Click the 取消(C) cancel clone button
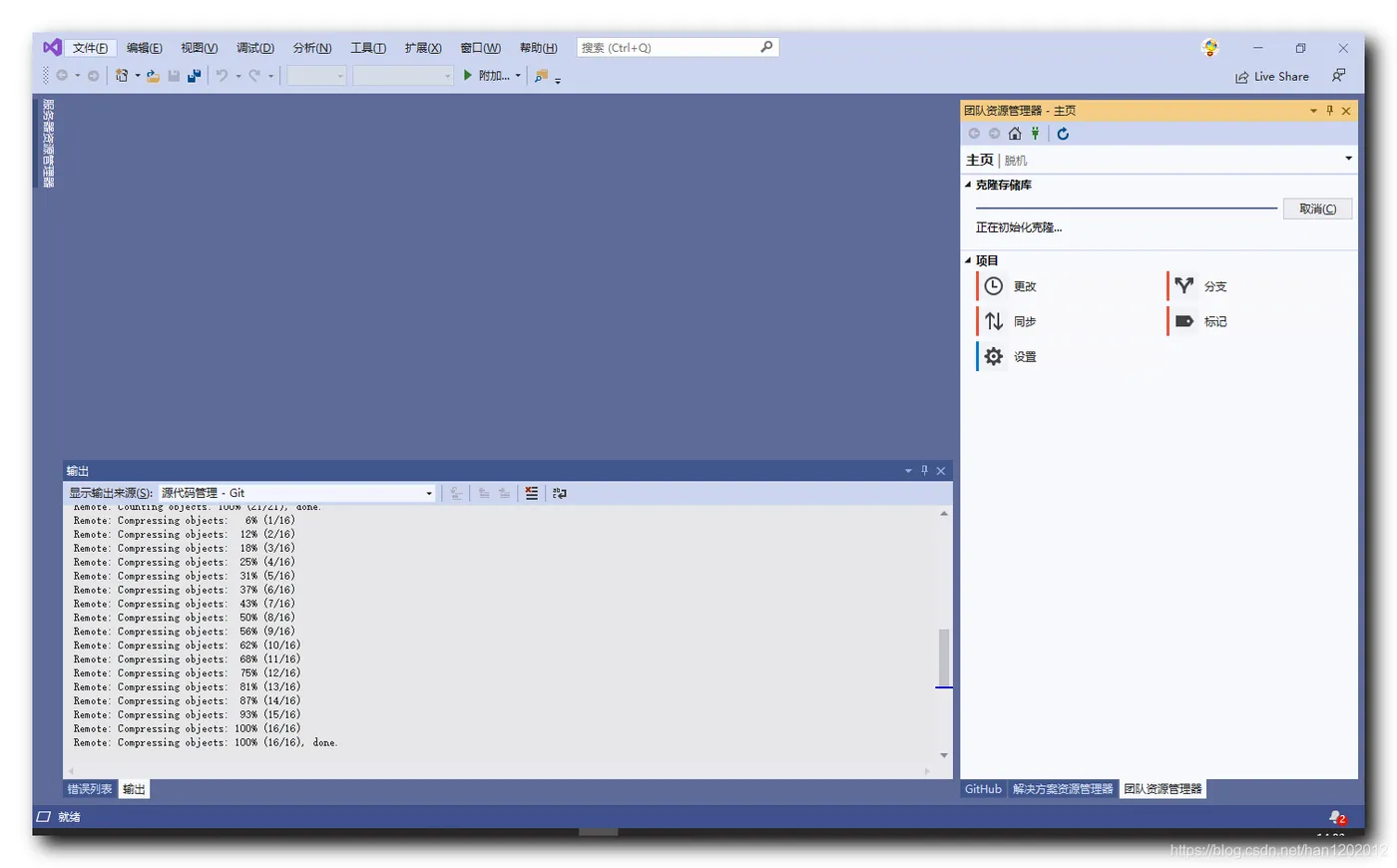 click(x=1317, y=209)
